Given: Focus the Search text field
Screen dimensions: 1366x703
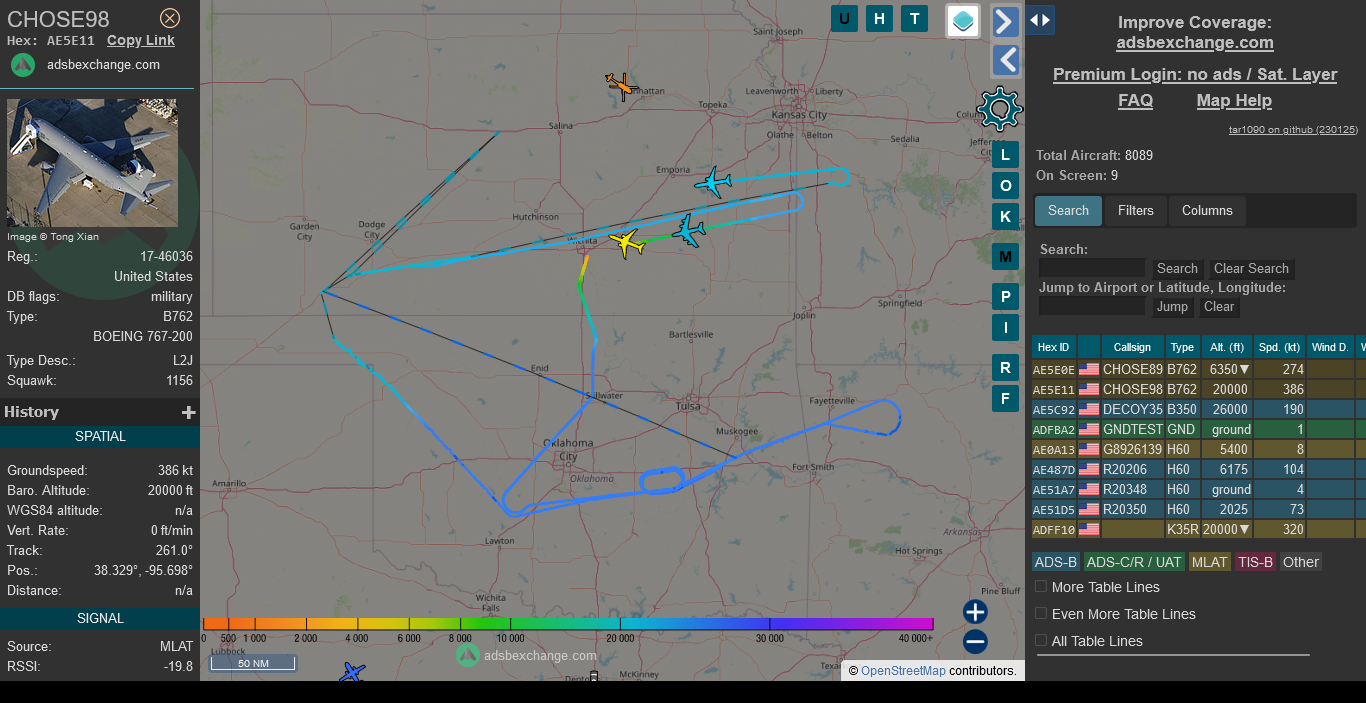Looking at the screenshot, I should (1092, 268).
